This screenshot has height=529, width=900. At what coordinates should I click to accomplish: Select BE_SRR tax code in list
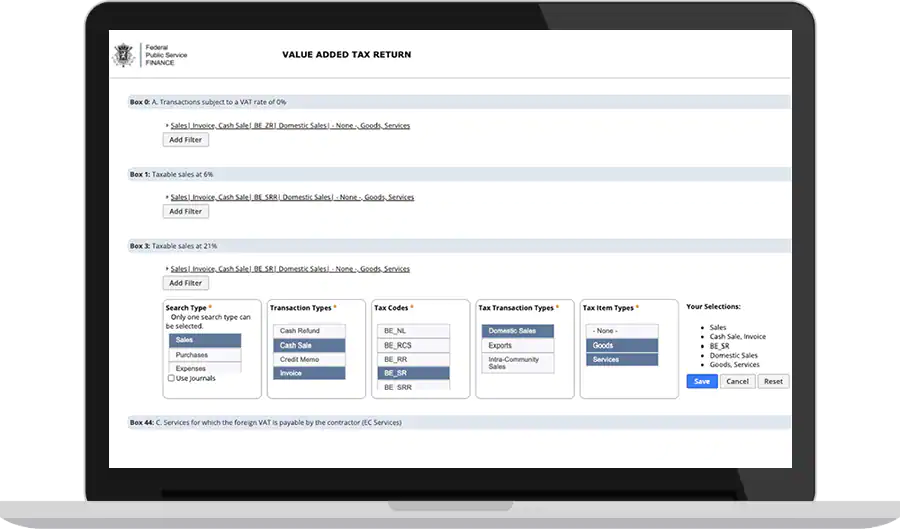coord(413,386)
